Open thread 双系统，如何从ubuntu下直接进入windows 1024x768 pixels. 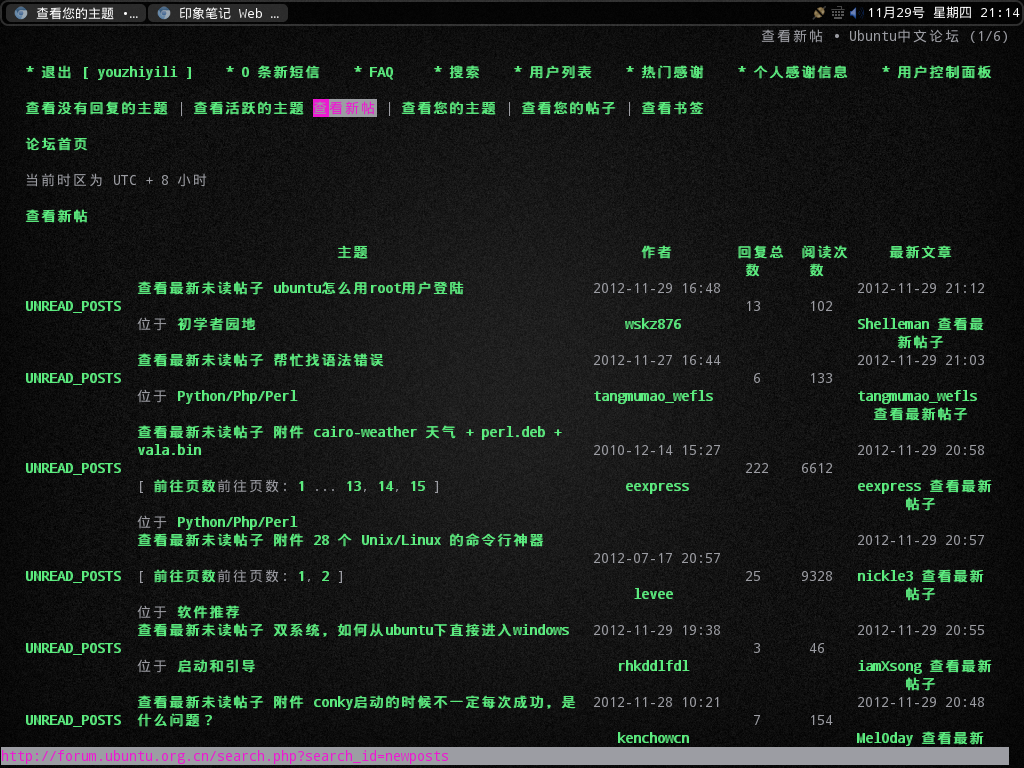pos(421,631)
